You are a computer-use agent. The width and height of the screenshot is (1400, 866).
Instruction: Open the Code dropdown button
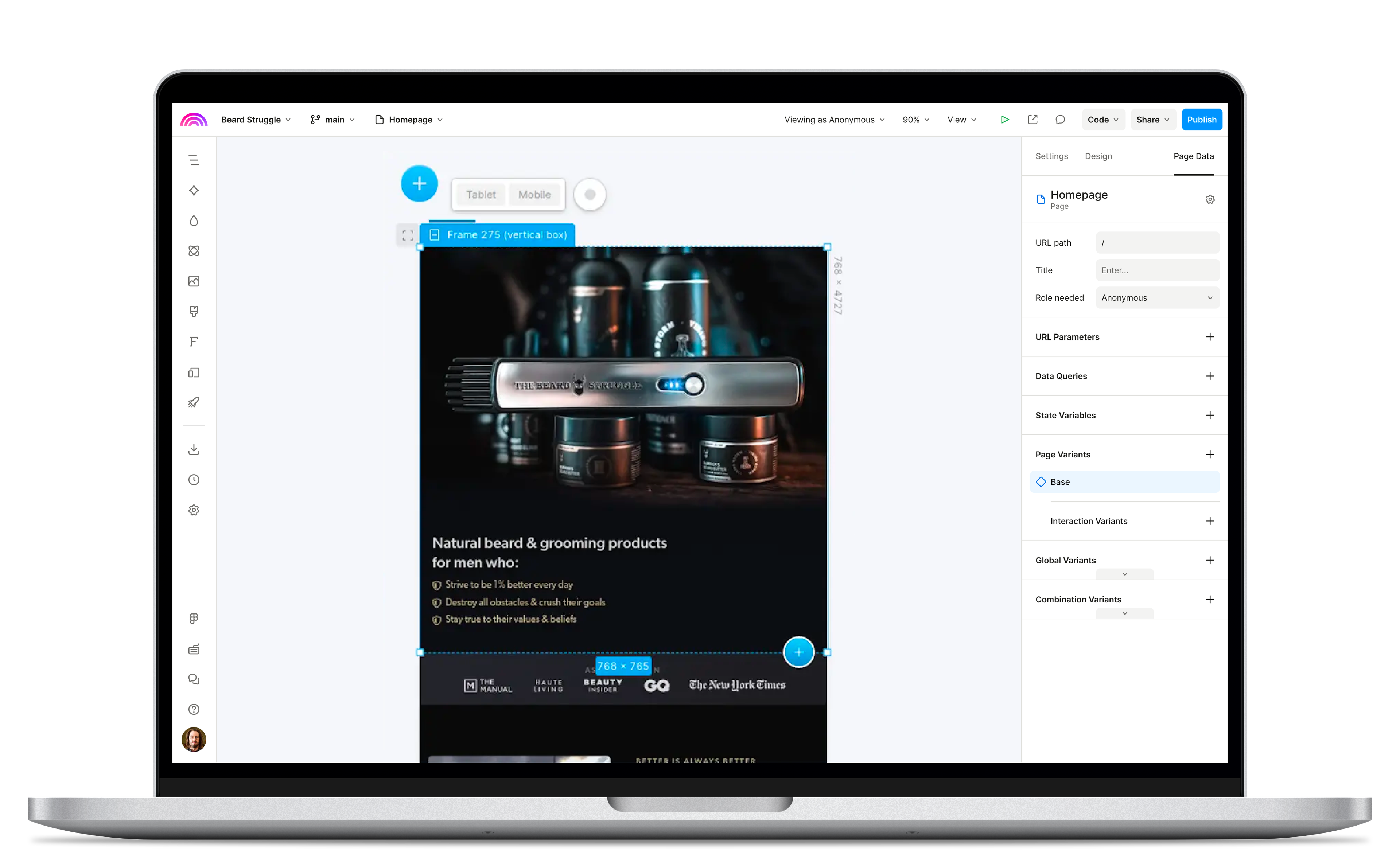coord(1103,119)
